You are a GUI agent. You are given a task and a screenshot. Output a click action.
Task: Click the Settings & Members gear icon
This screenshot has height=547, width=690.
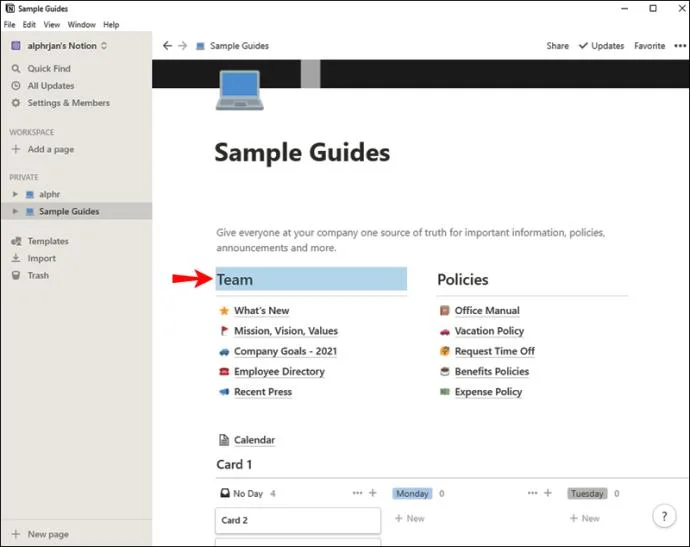[16, 103]
